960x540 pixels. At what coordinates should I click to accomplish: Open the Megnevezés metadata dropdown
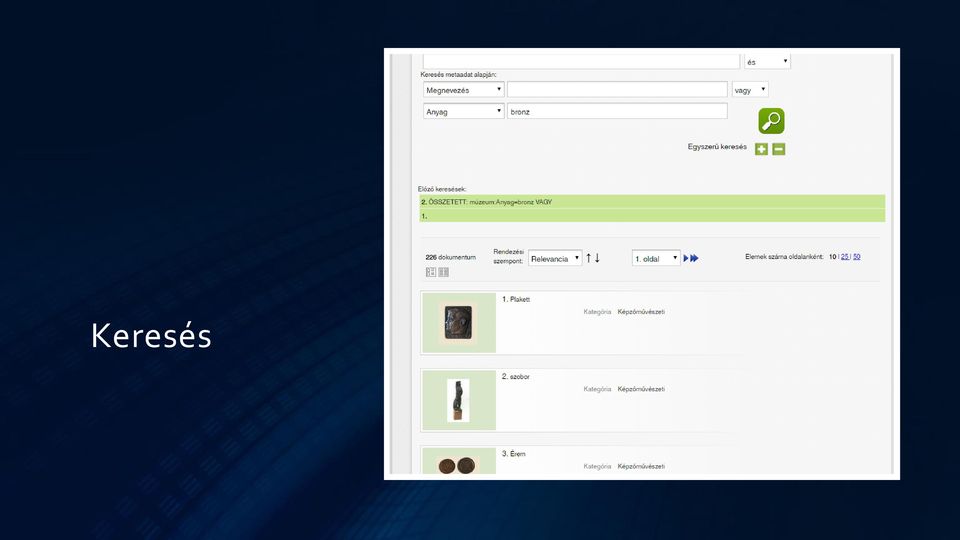[463, 89]
